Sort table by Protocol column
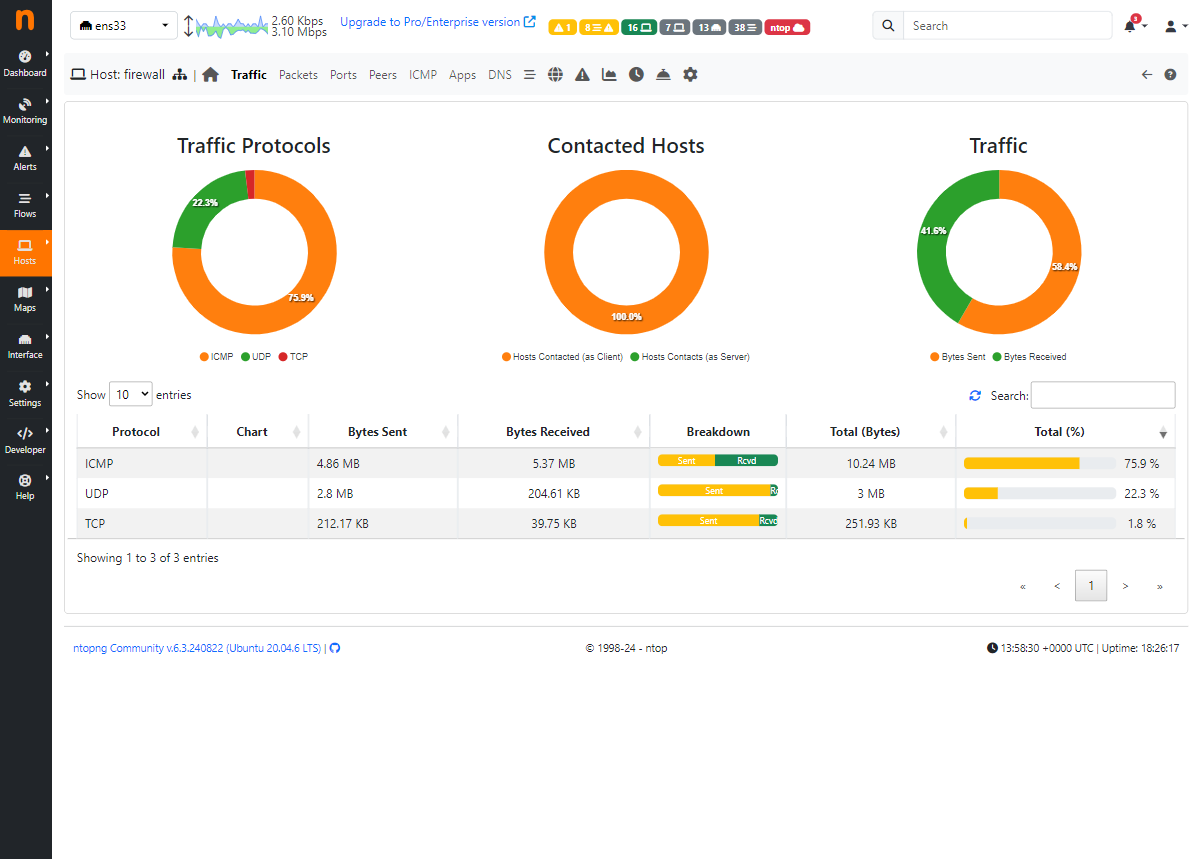This screenshot has width=1203, height=859. 142,432
